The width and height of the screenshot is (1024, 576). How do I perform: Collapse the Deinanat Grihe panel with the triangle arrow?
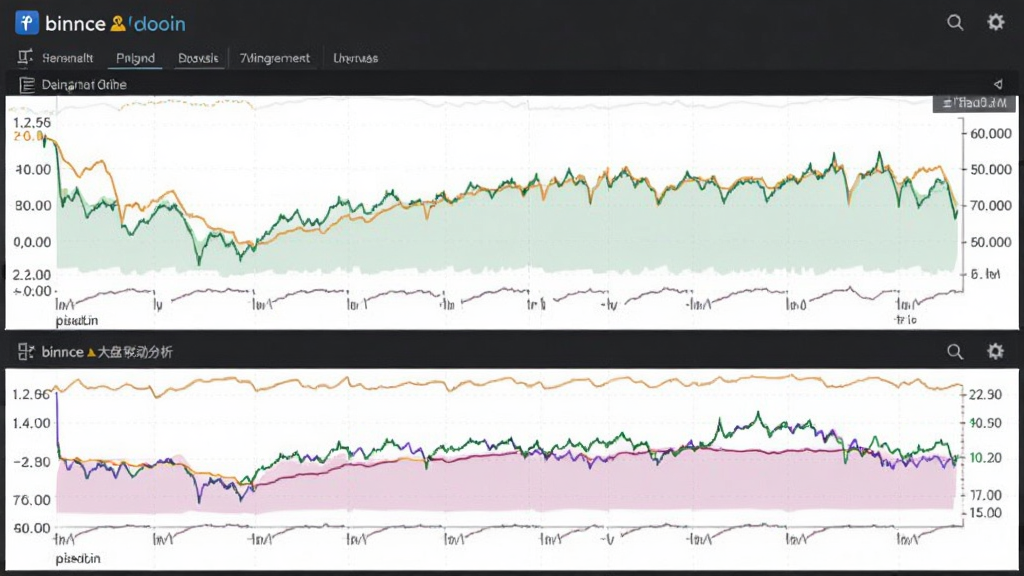click(998, 84)
